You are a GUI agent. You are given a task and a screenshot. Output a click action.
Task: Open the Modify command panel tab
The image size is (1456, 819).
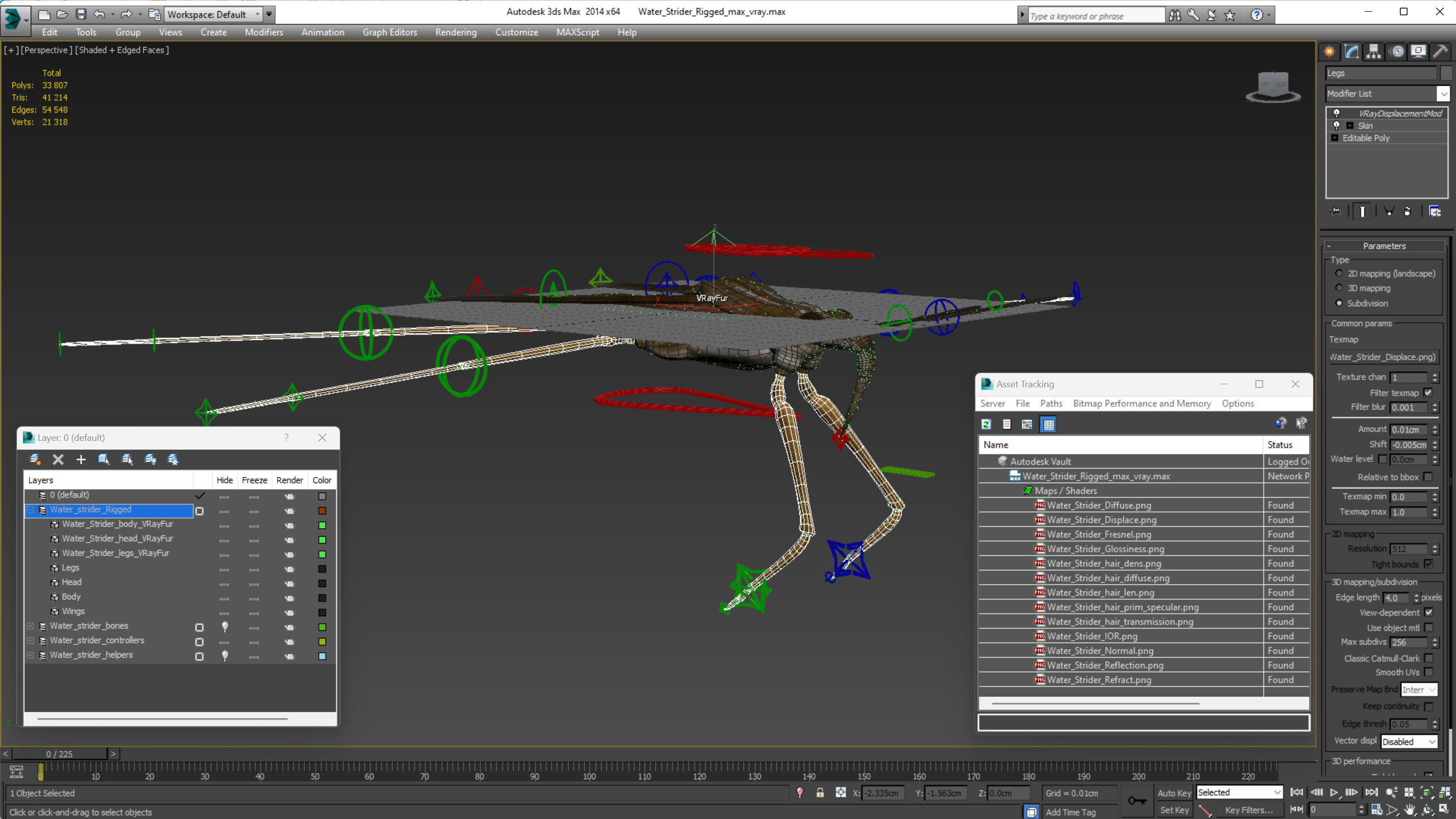1351,52
